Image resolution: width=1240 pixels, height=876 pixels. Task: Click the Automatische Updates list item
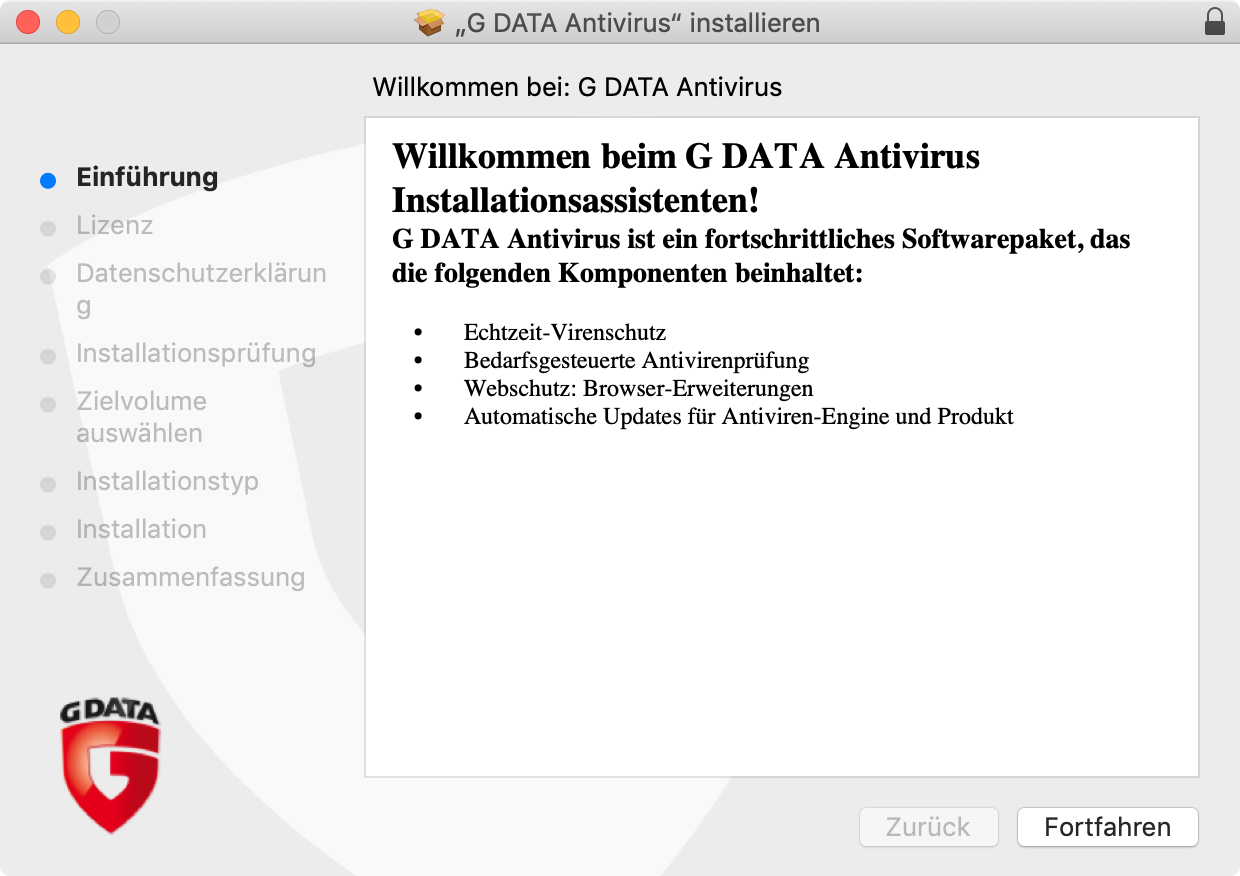click(738, 416)
